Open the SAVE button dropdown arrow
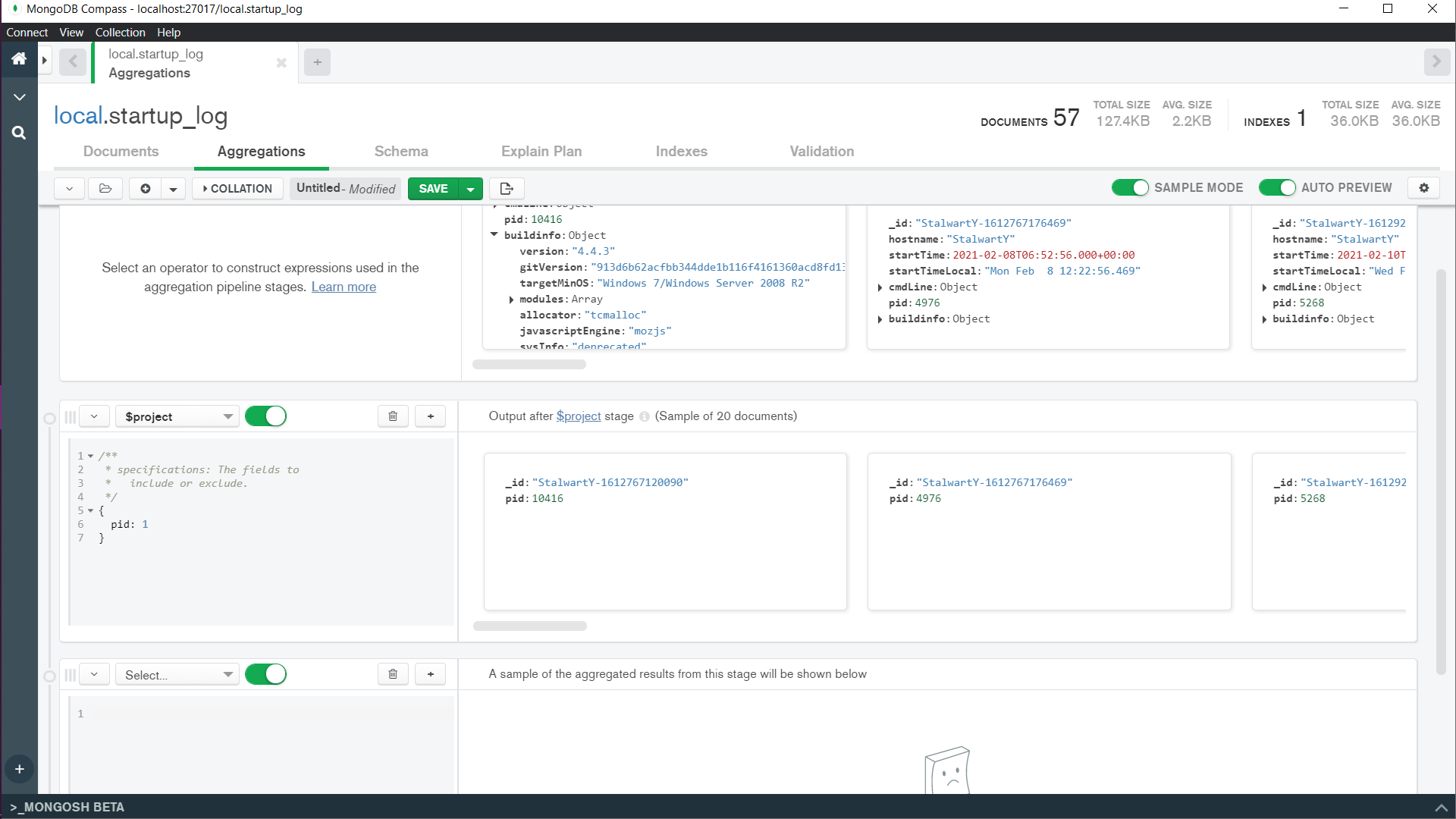This screenshot has width=1456, height=819. click(471, 188)
